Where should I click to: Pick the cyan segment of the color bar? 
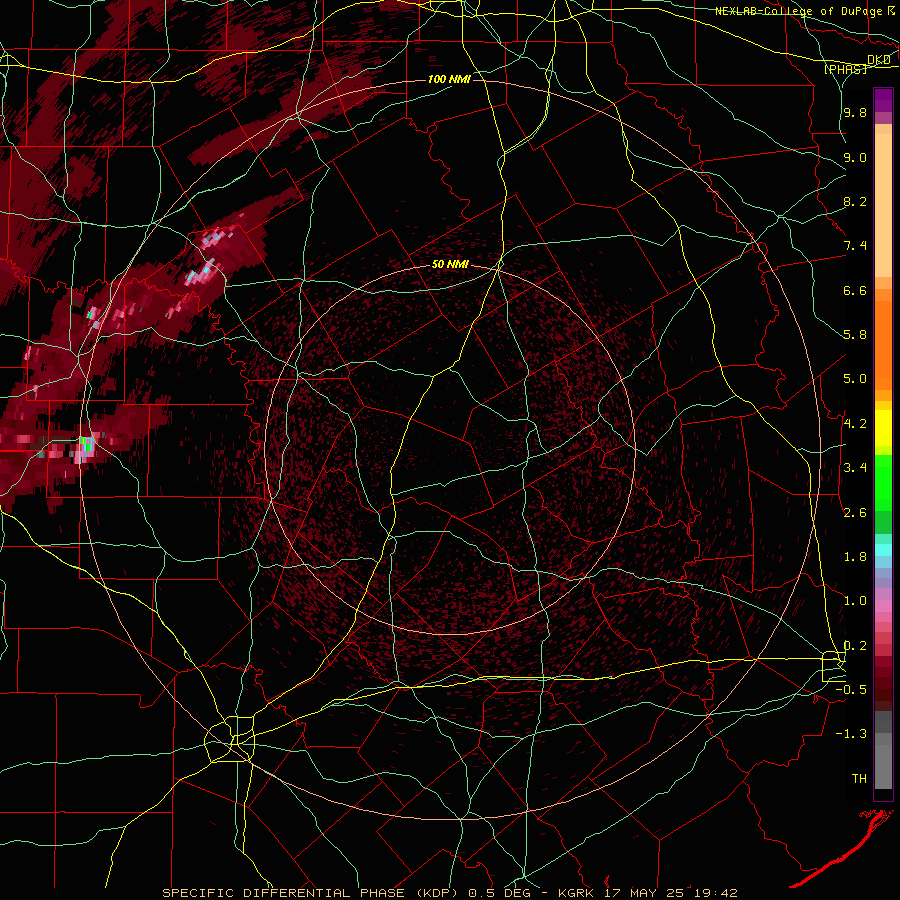tap(883, 550)
